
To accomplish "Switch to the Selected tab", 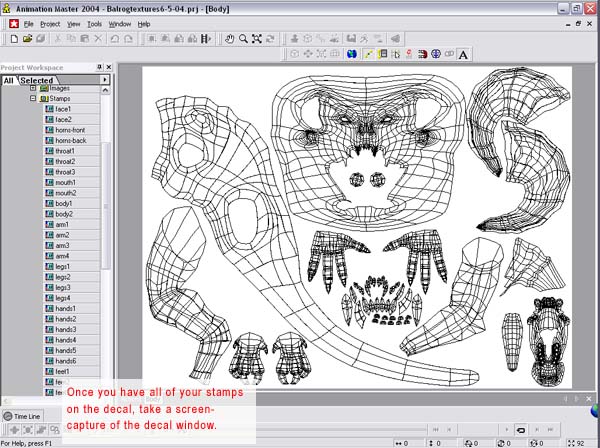I will point(36,80).
